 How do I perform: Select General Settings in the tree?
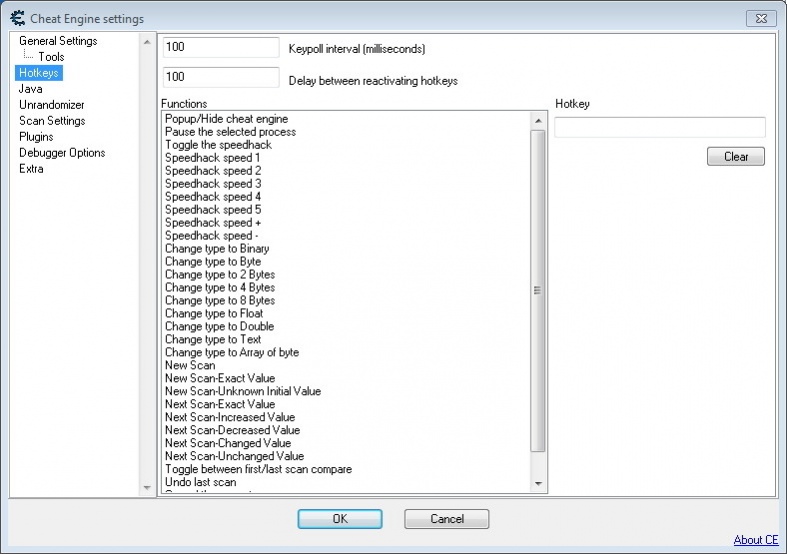click(x=58, y=41)
